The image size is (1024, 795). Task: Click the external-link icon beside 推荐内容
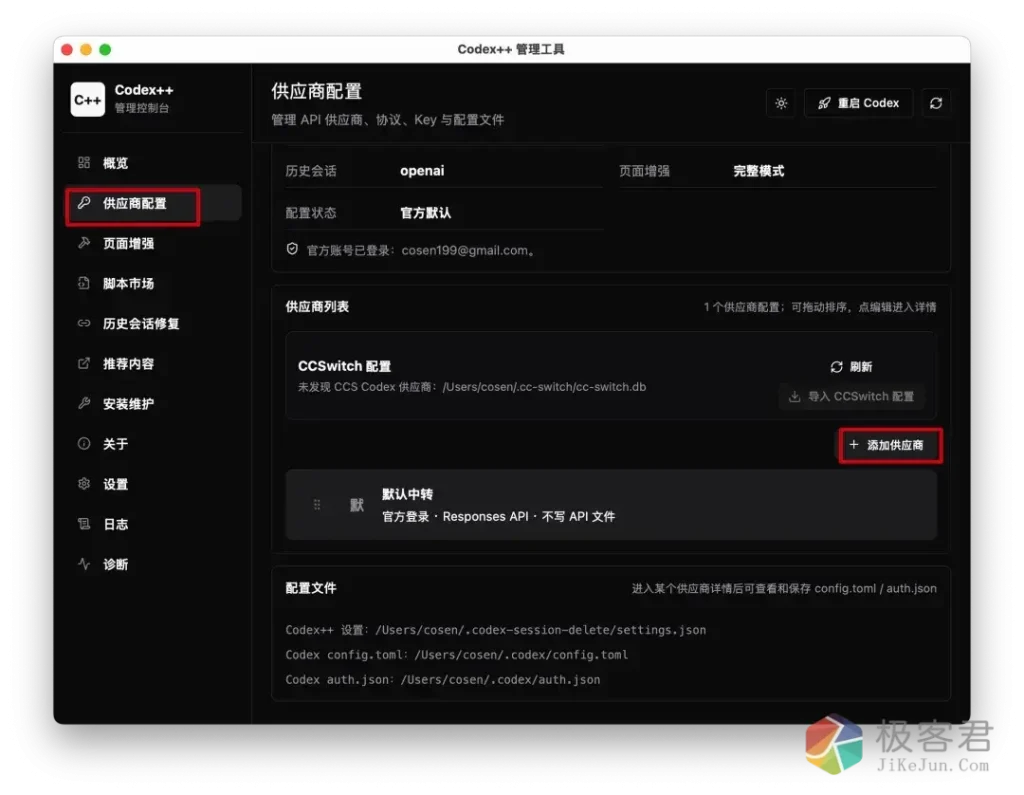[84, 363]
